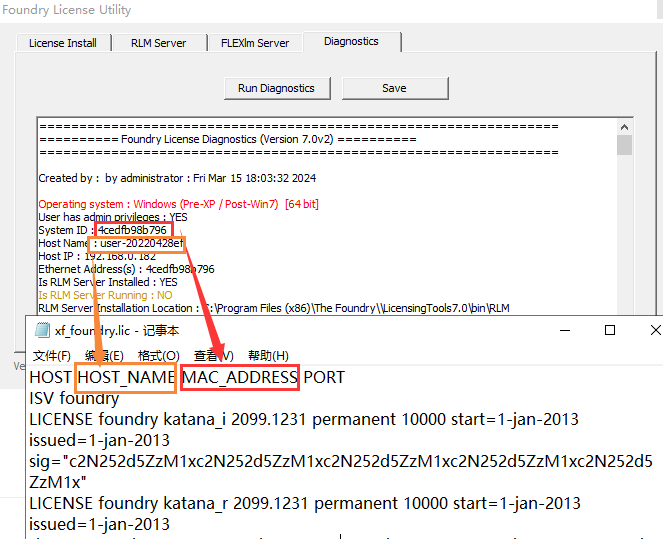Select the Diagnostics tab
Screen dimensions: 663x539
[351, 41]
